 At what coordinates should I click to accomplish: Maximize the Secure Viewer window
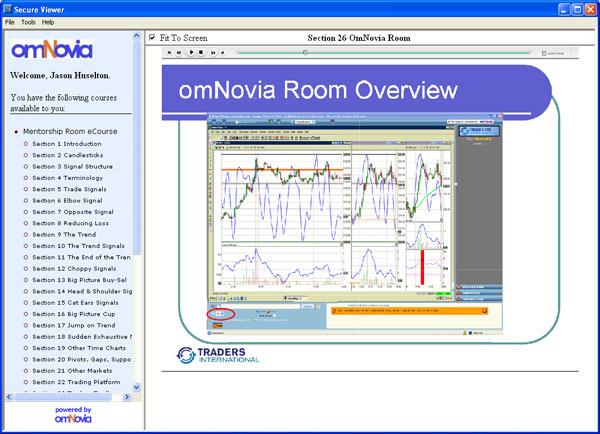pos(577,9)
